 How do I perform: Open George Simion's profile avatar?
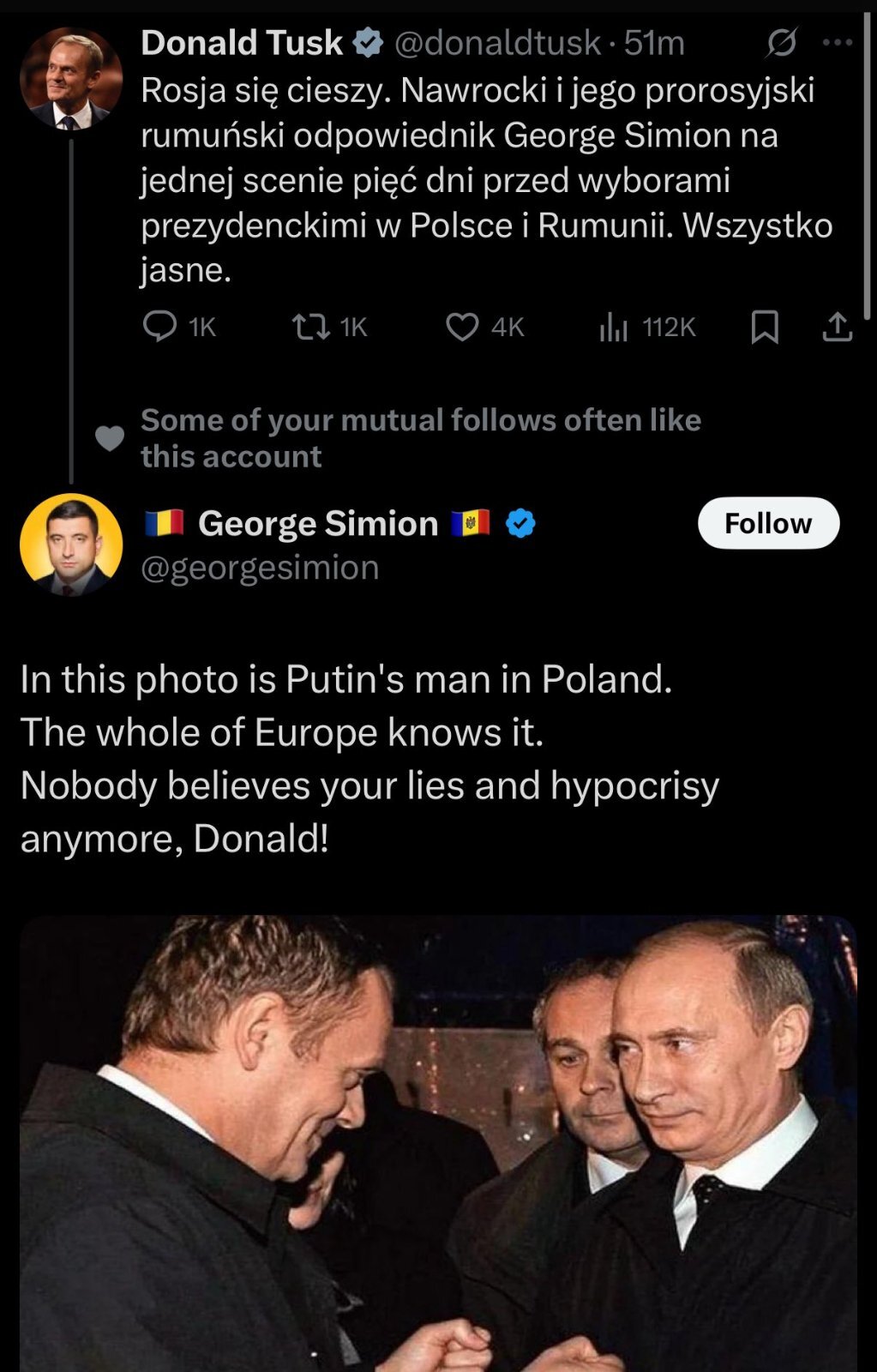[70, 545]
